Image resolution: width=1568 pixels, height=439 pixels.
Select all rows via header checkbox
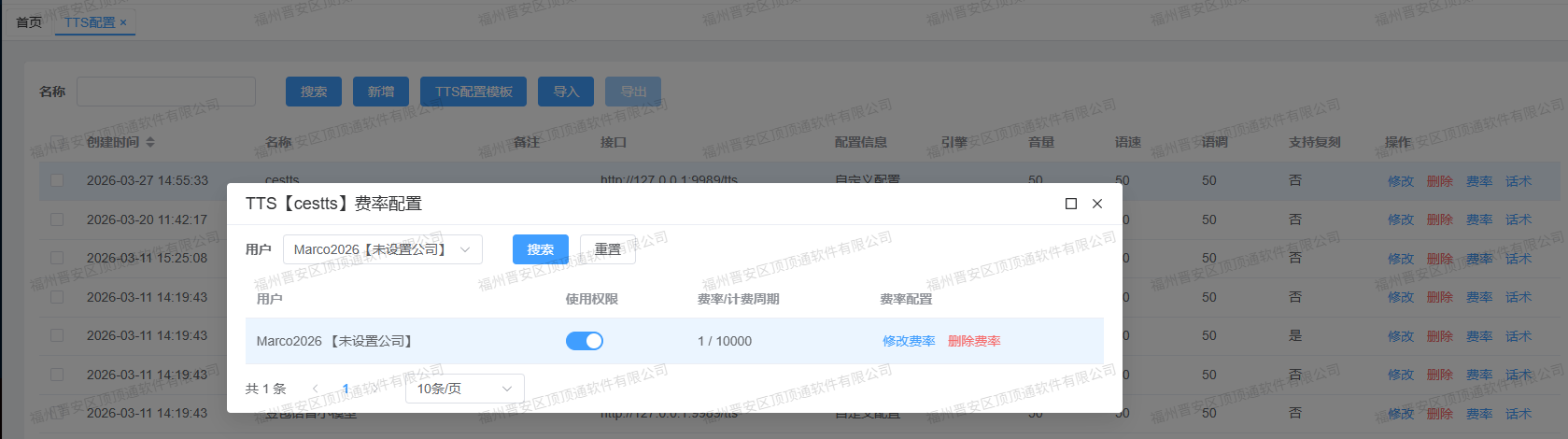57,142
